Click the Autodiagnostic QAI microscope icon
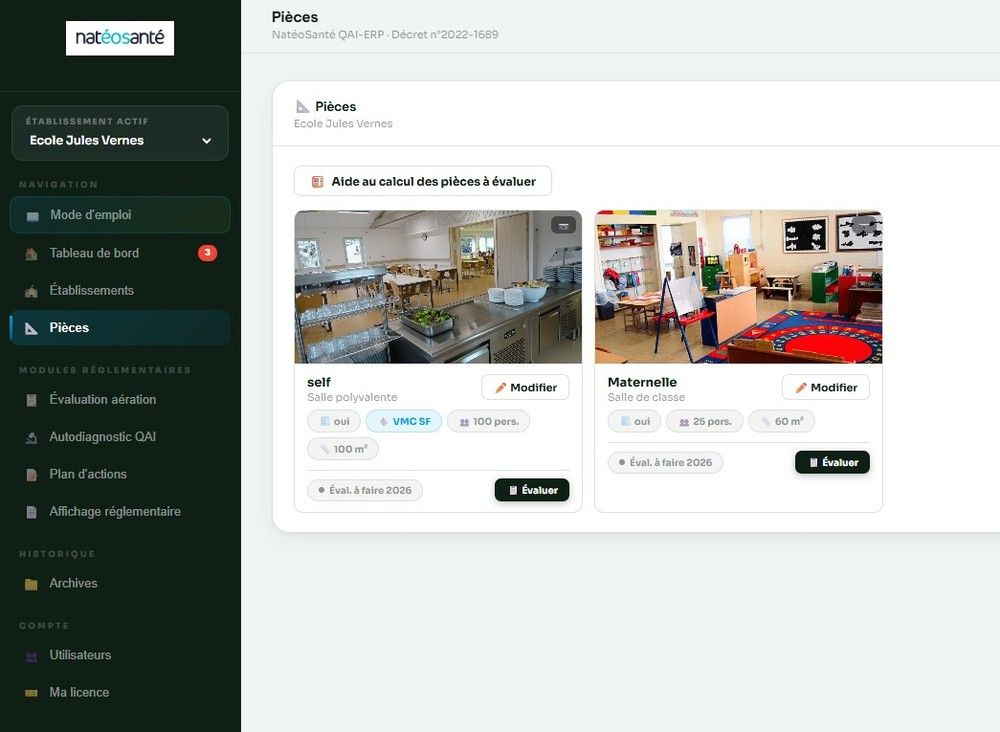Image resolution: width=1000 pixels, height=732 pixels. click(x=31, y=438)
